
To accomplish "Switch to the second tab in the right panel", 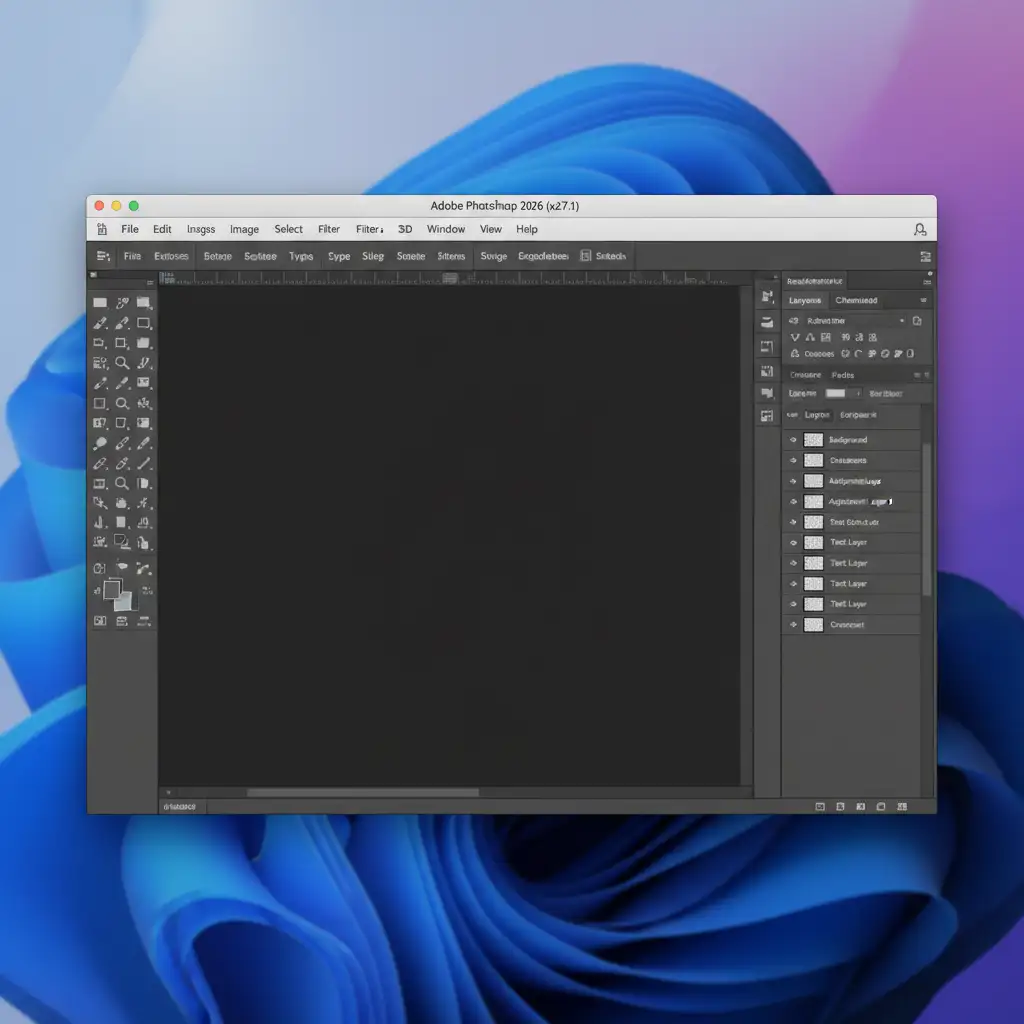I will click(855, 300).
